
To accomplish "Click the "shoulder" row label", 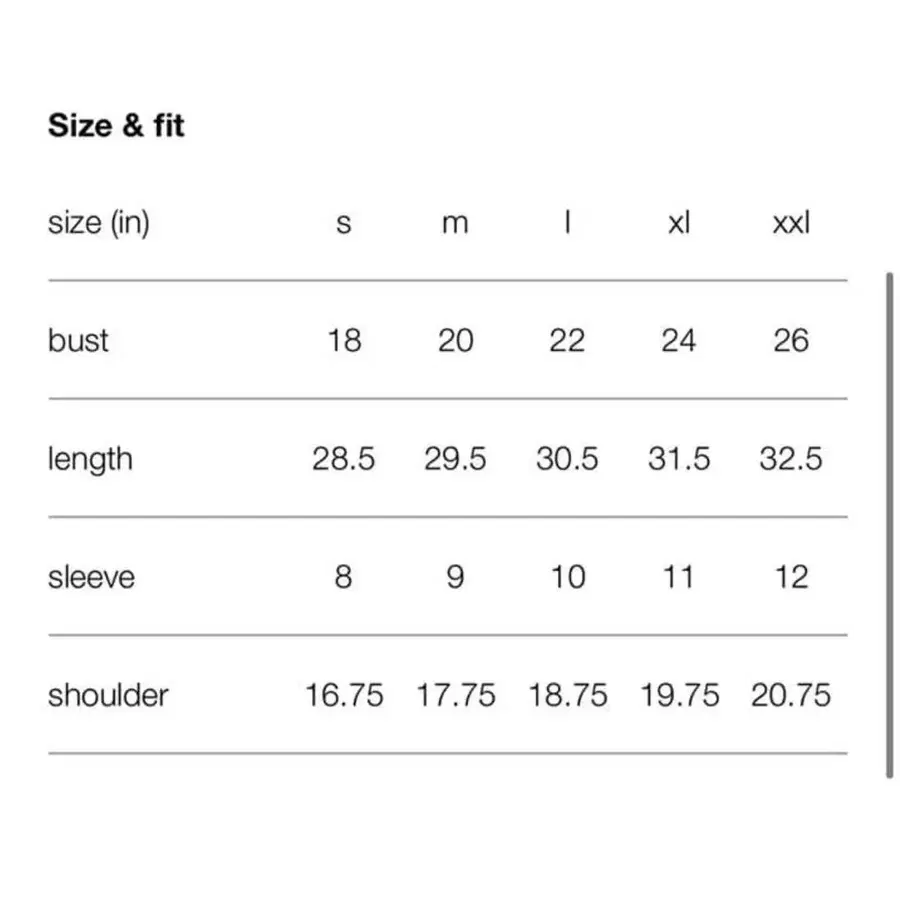I will click(x=108, y=695).
